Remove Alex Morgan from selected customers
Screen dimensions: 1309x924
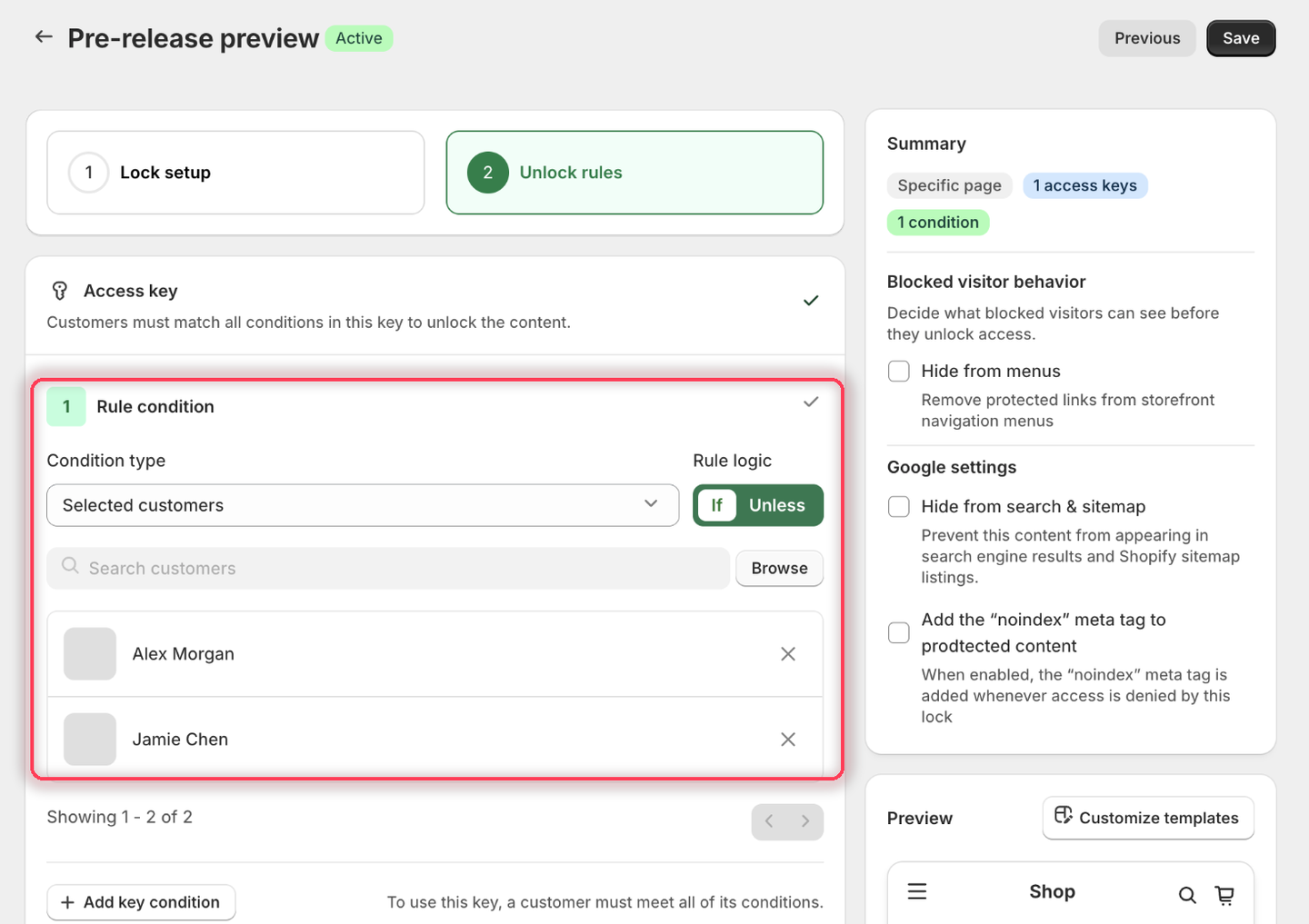coord(788,654)
